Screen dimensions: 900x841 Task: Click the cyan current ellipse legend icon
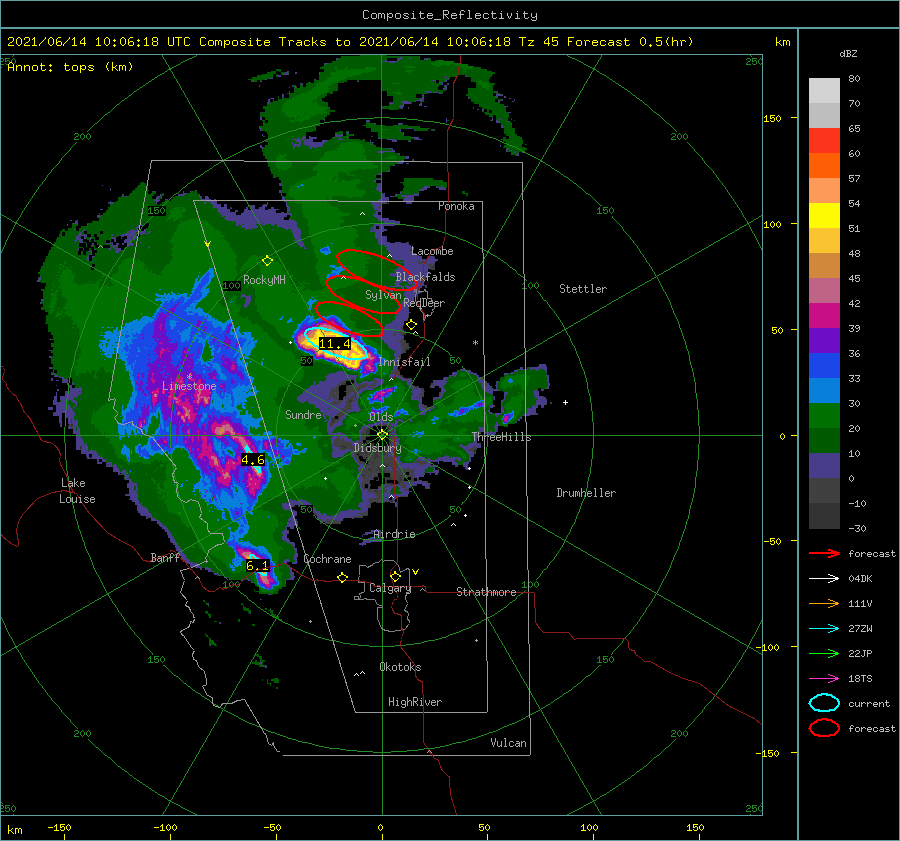(x=824, y=703)
